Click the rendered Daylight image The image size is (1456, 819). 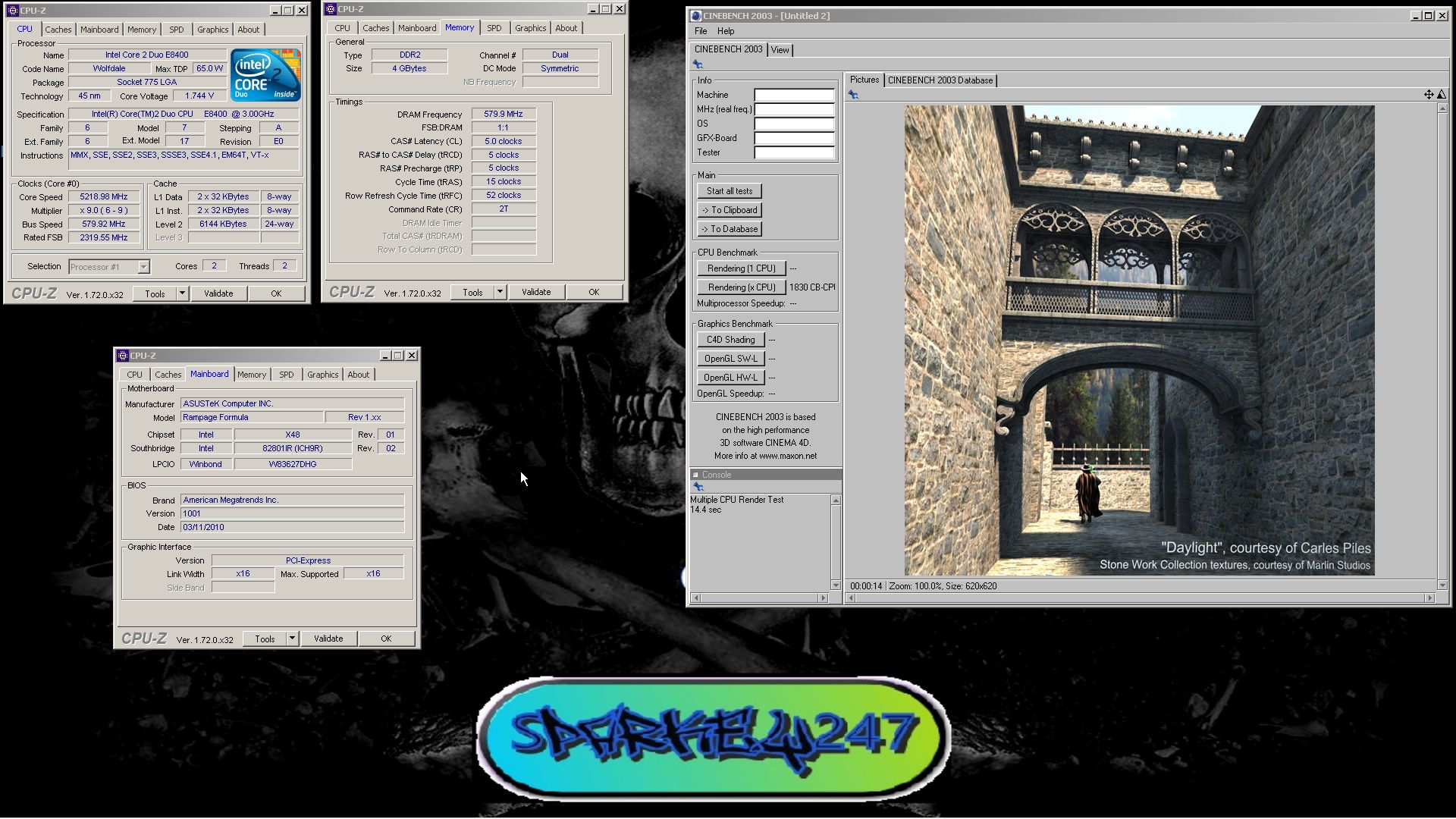(1139, 340)
